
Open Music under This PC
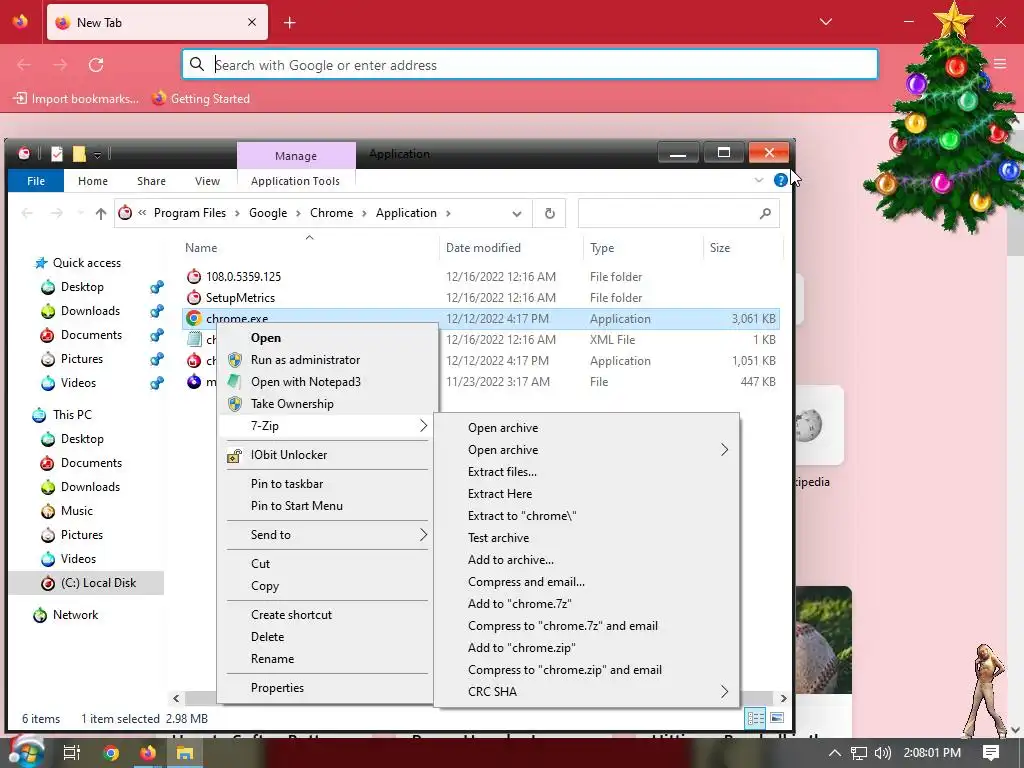tap(76, 511)
